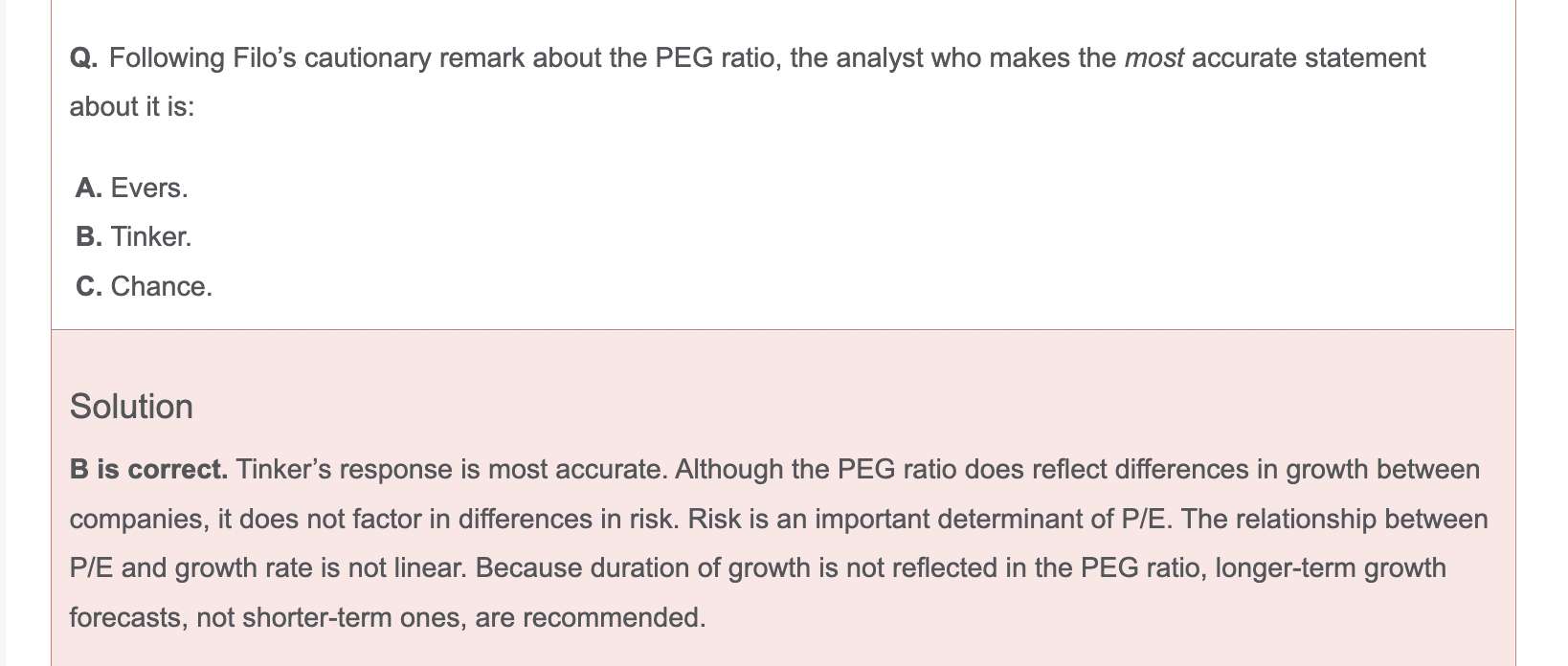Click the bold Q. question marker

point(84,58)
